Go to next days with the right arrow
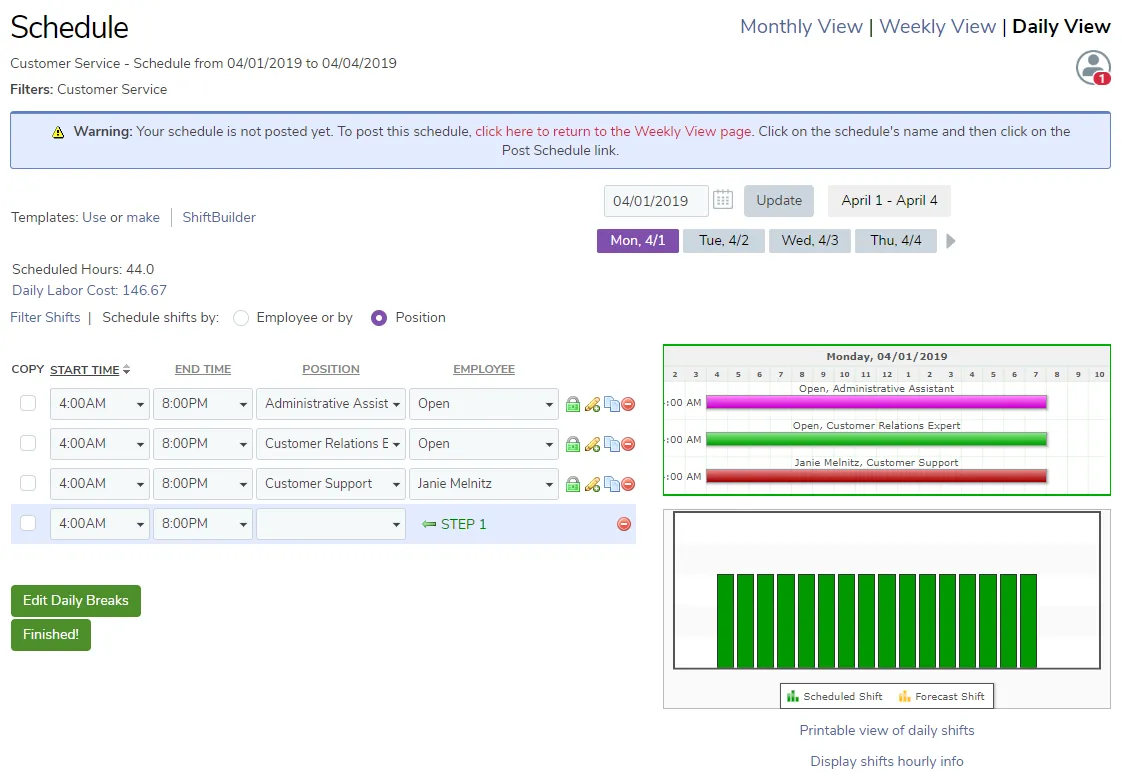Screen dimensions: 1122x779 coord(950,241)
